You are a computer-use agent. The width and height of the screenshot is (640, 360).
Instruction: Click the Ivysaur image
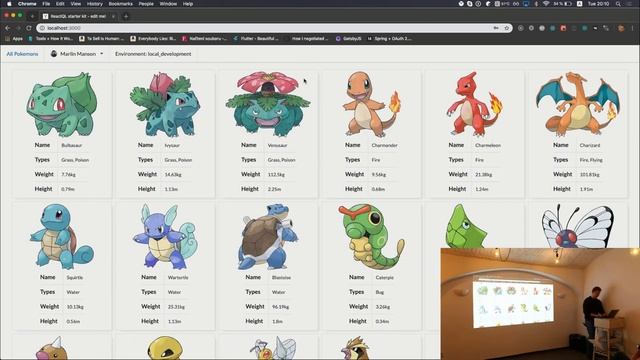(x=165, y=104)
